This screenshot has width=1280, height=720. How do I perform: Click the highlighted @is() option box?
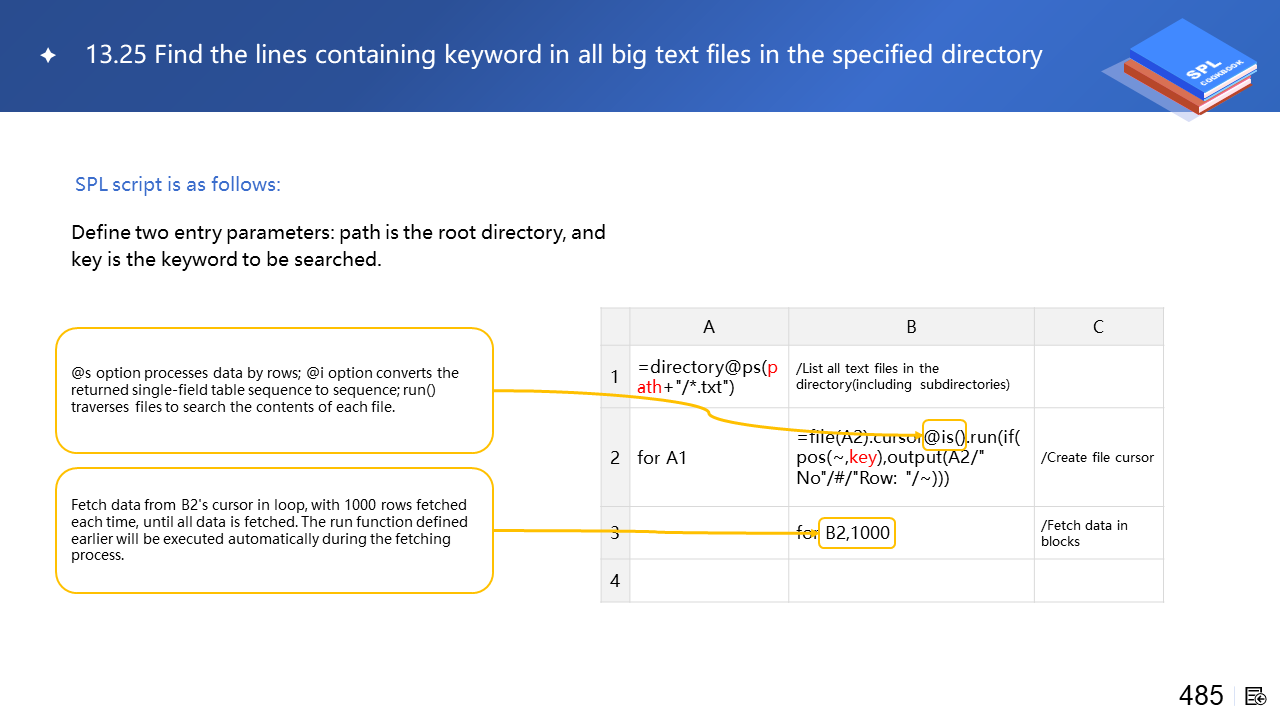point(944,436)
